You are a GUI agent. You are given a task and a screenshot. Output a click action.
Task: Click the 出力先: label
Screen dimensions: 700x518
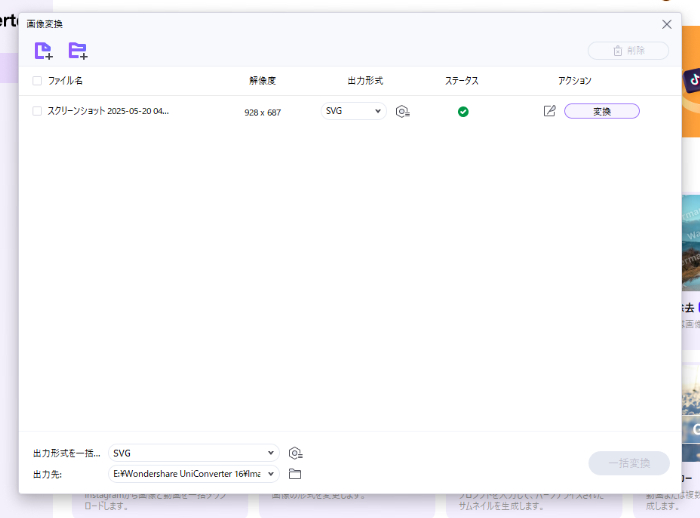47,474
